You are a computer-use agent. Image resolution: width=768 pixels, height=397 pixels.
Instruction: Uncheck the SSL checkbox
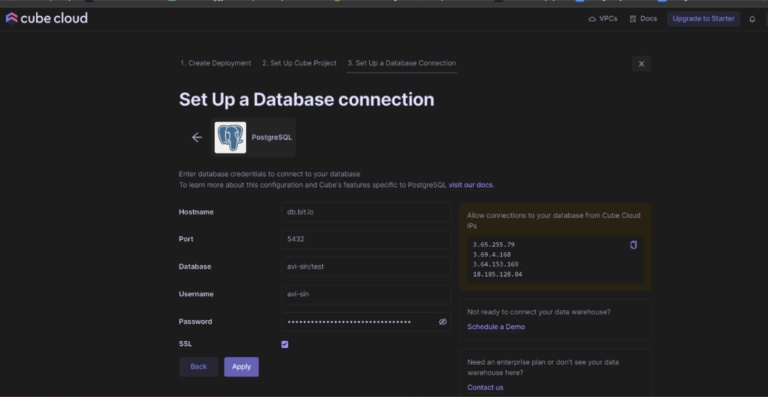coord(285,344)
